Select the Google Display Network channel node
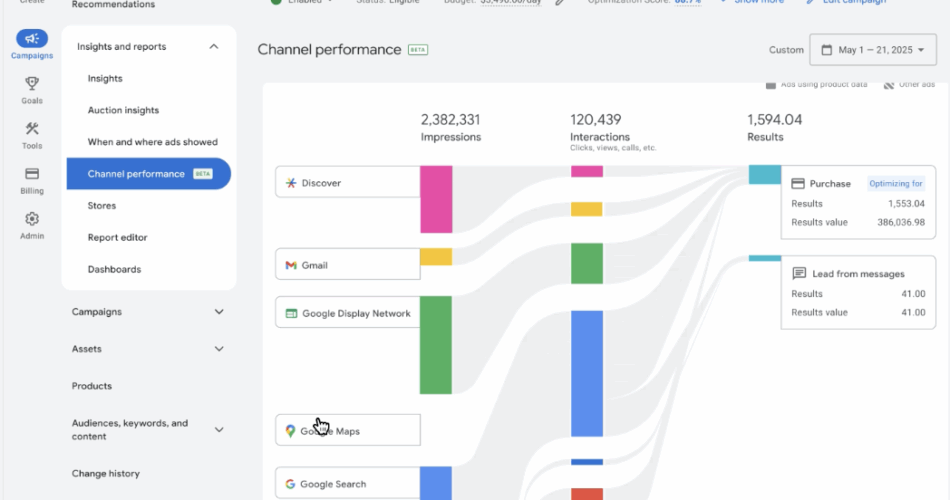 click(348, 313)
